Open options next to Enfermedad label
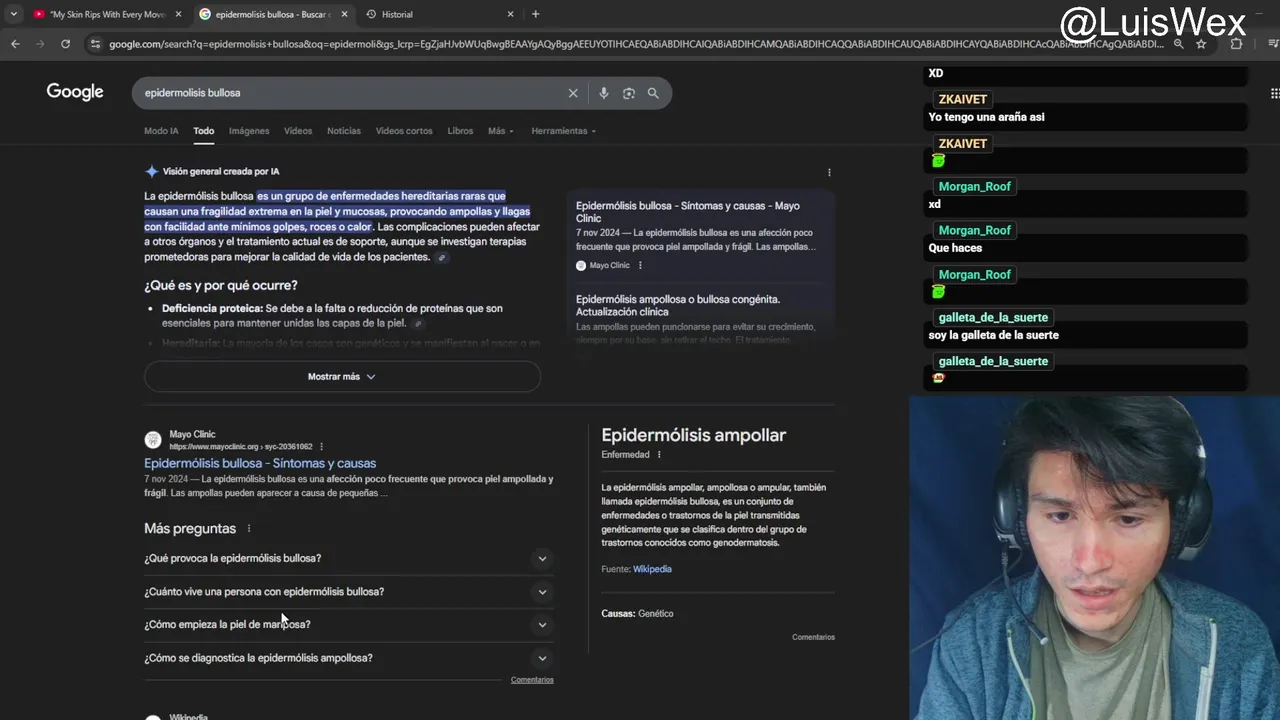This screenshot has width=1280, height=720. pyautogui.click(x=659, y=455)
